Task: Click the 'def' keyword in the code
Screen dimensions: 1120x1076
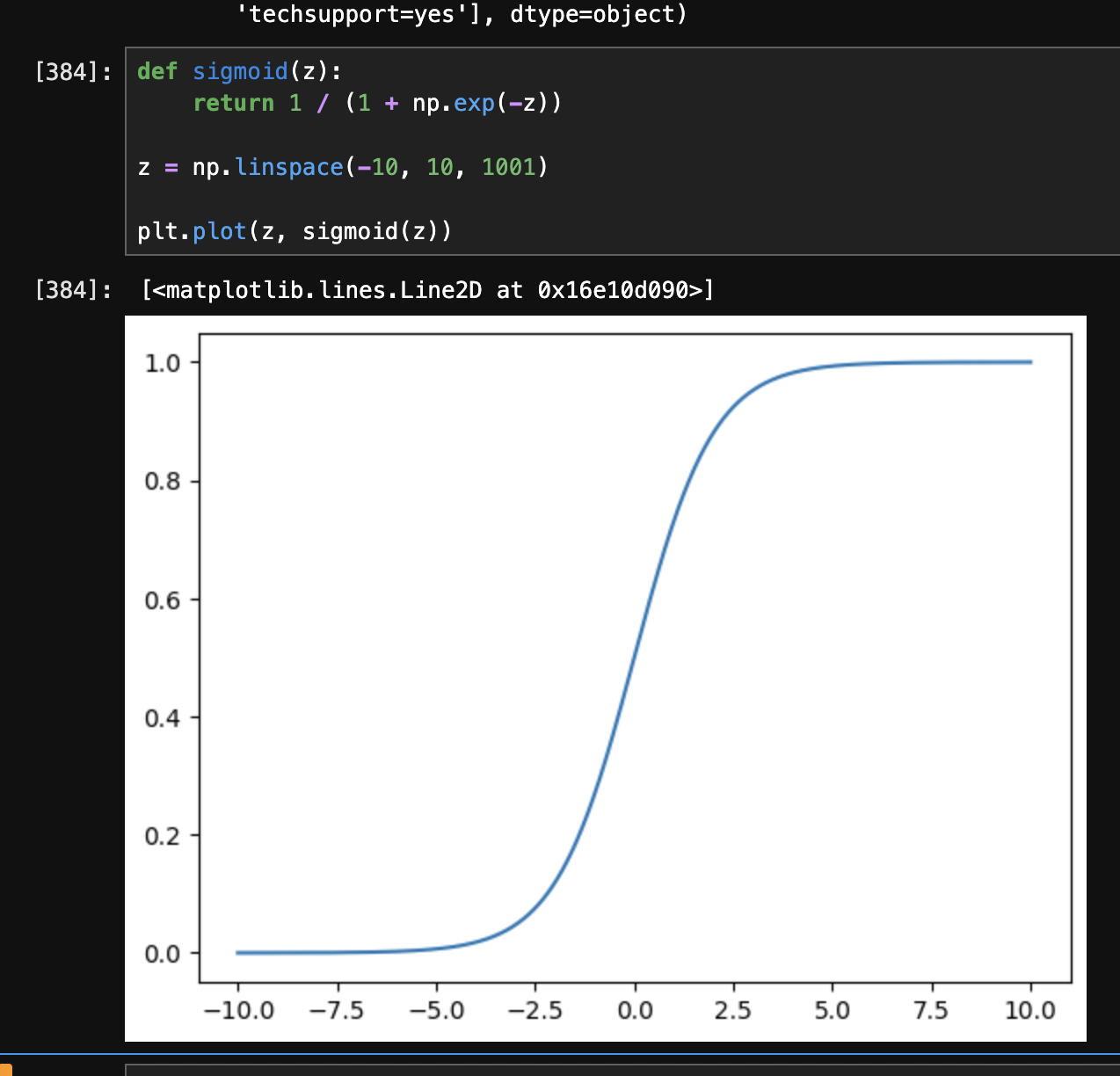Action: tap(157, 71)
